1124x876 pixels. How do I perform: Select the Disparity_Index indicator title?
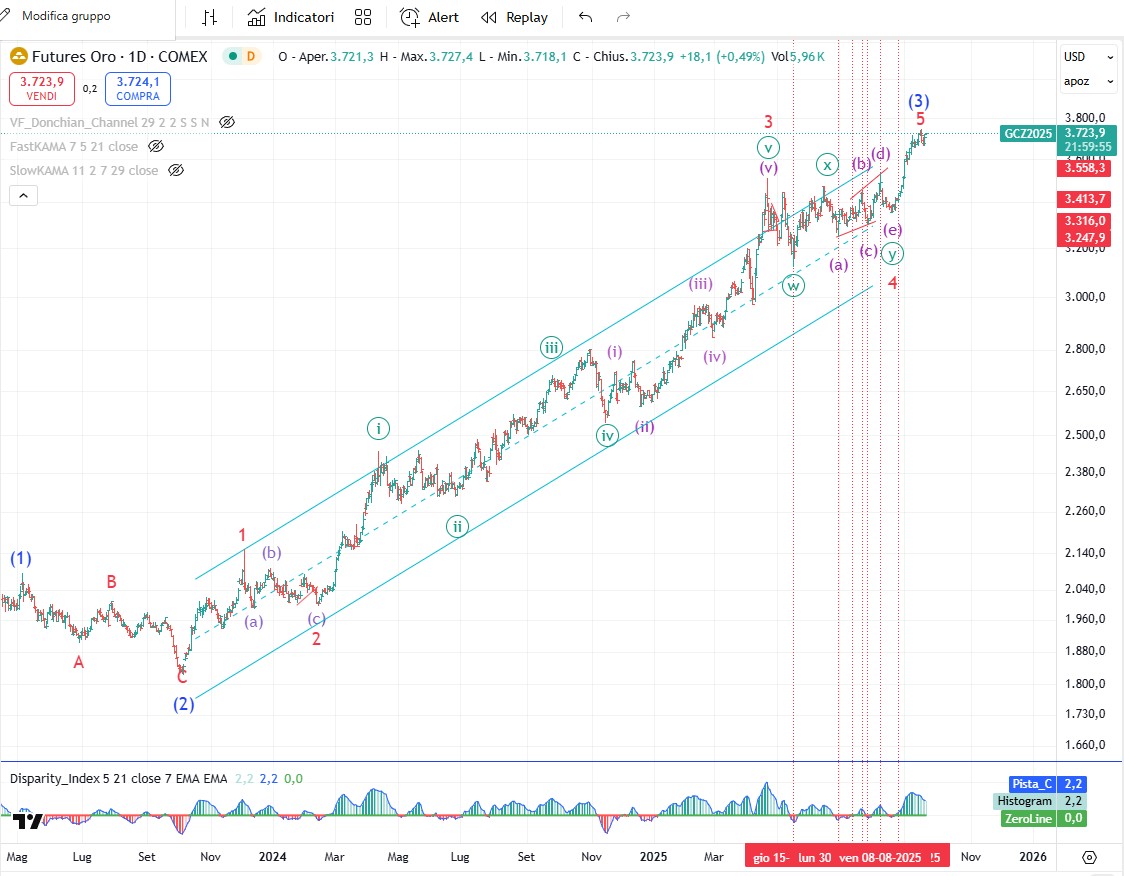(118, 779)
